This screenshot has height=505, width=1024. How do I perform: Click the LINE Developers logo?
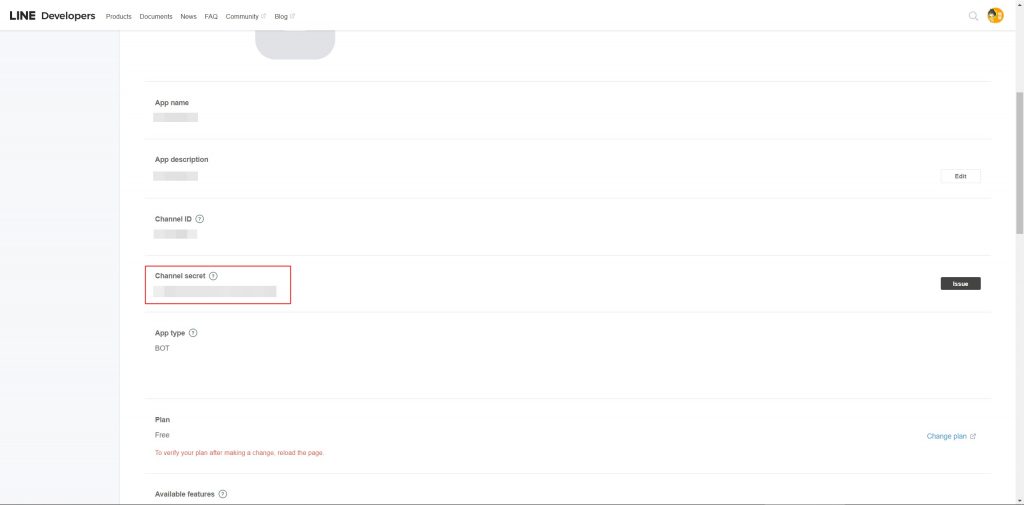click(52, 16)
